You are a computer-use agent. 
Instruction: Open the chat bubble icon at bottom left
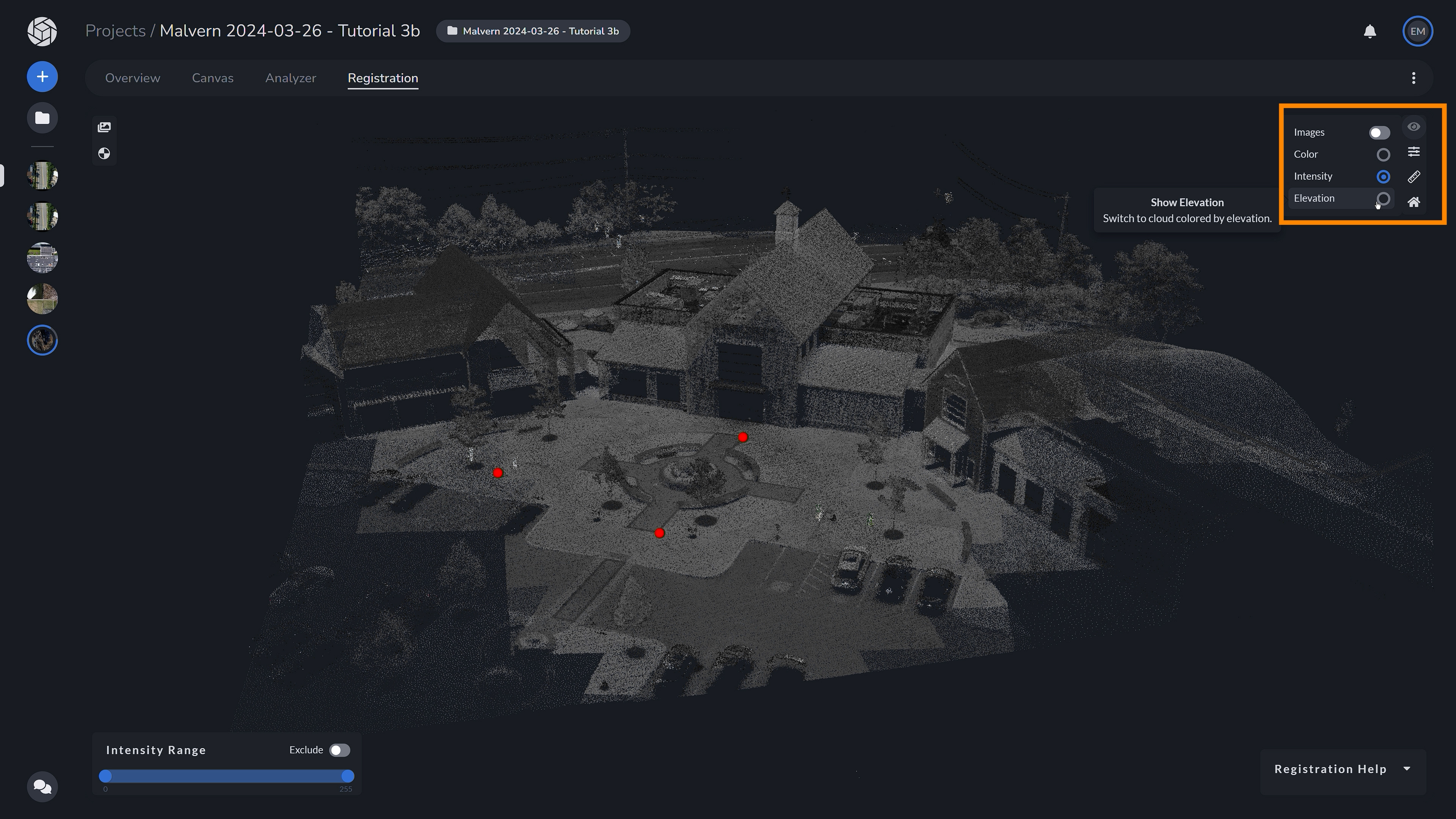42,786
